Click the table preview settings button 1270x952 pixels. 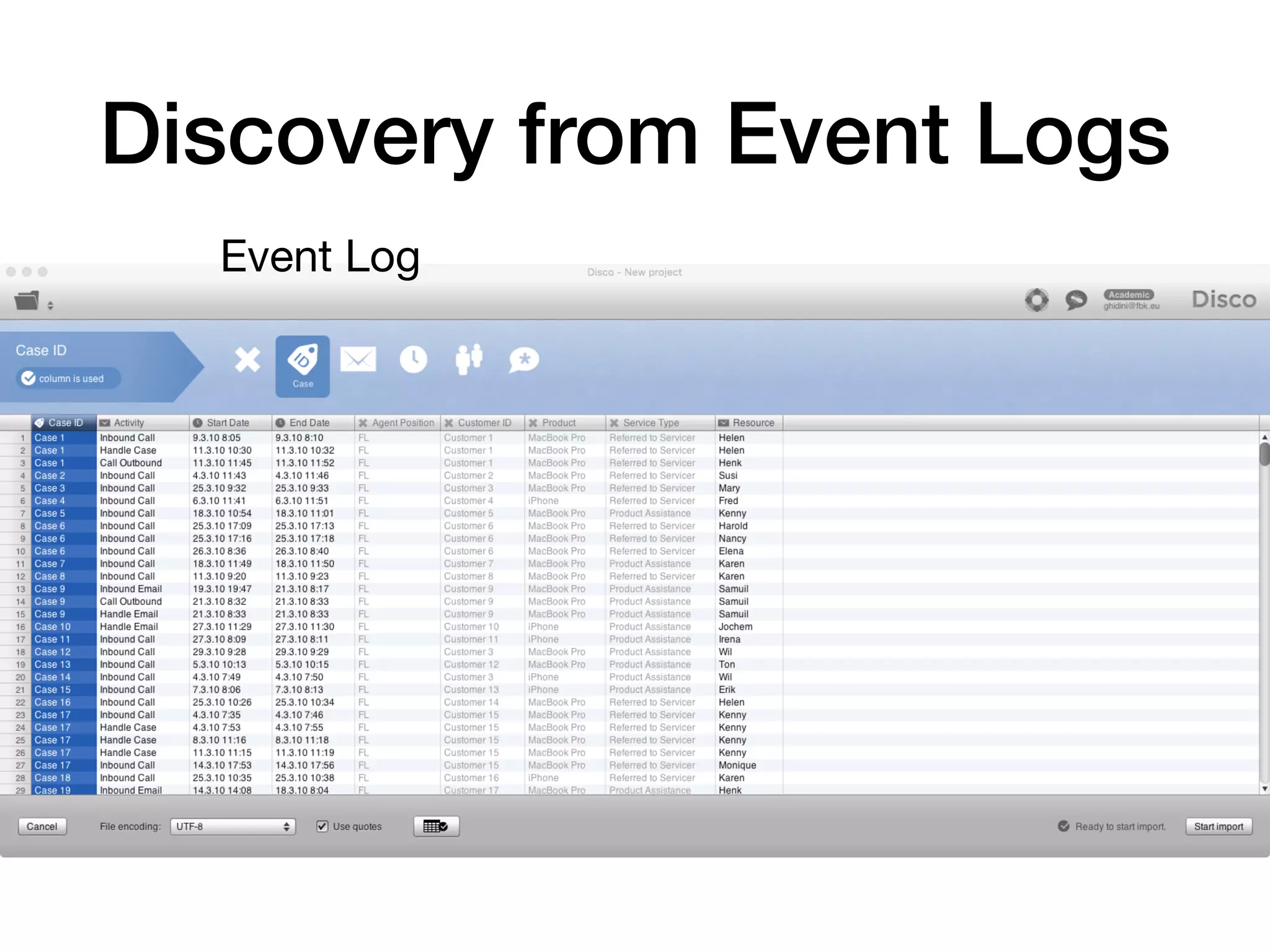(437, 826)
